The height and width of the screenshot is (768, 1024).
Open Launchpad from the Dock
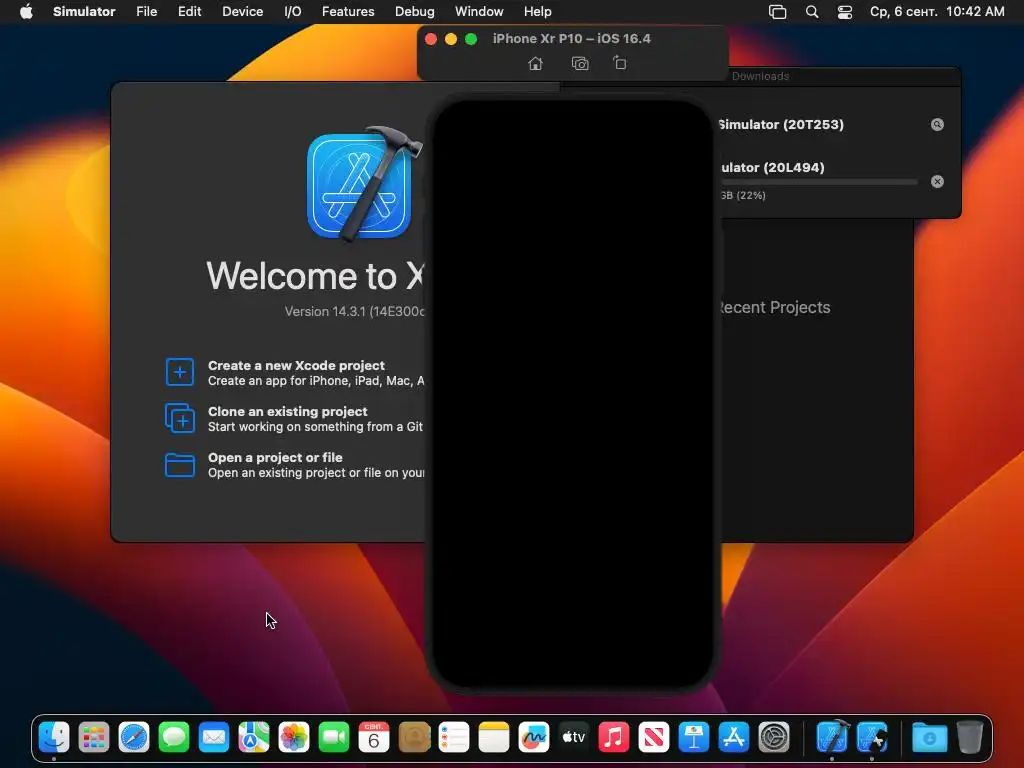[94, 738]
